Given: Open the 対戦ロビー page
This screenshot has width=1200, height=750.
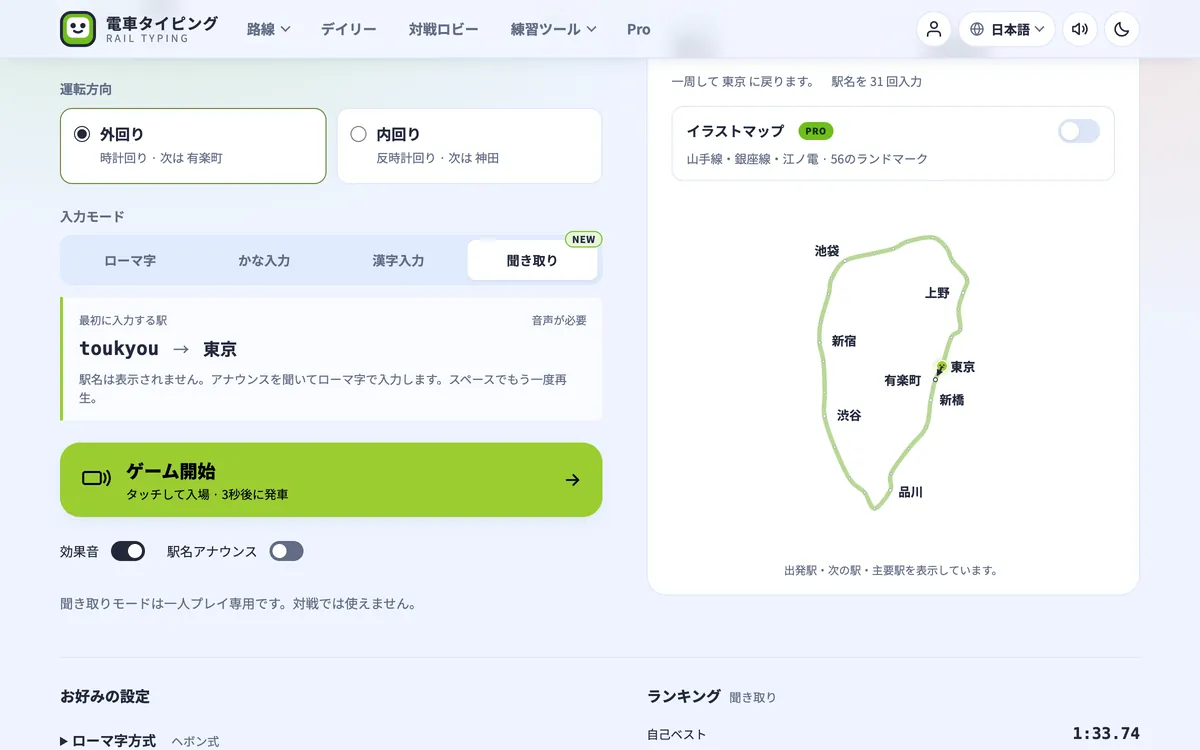Looking at the screenshot, I should tap(443, 29).
